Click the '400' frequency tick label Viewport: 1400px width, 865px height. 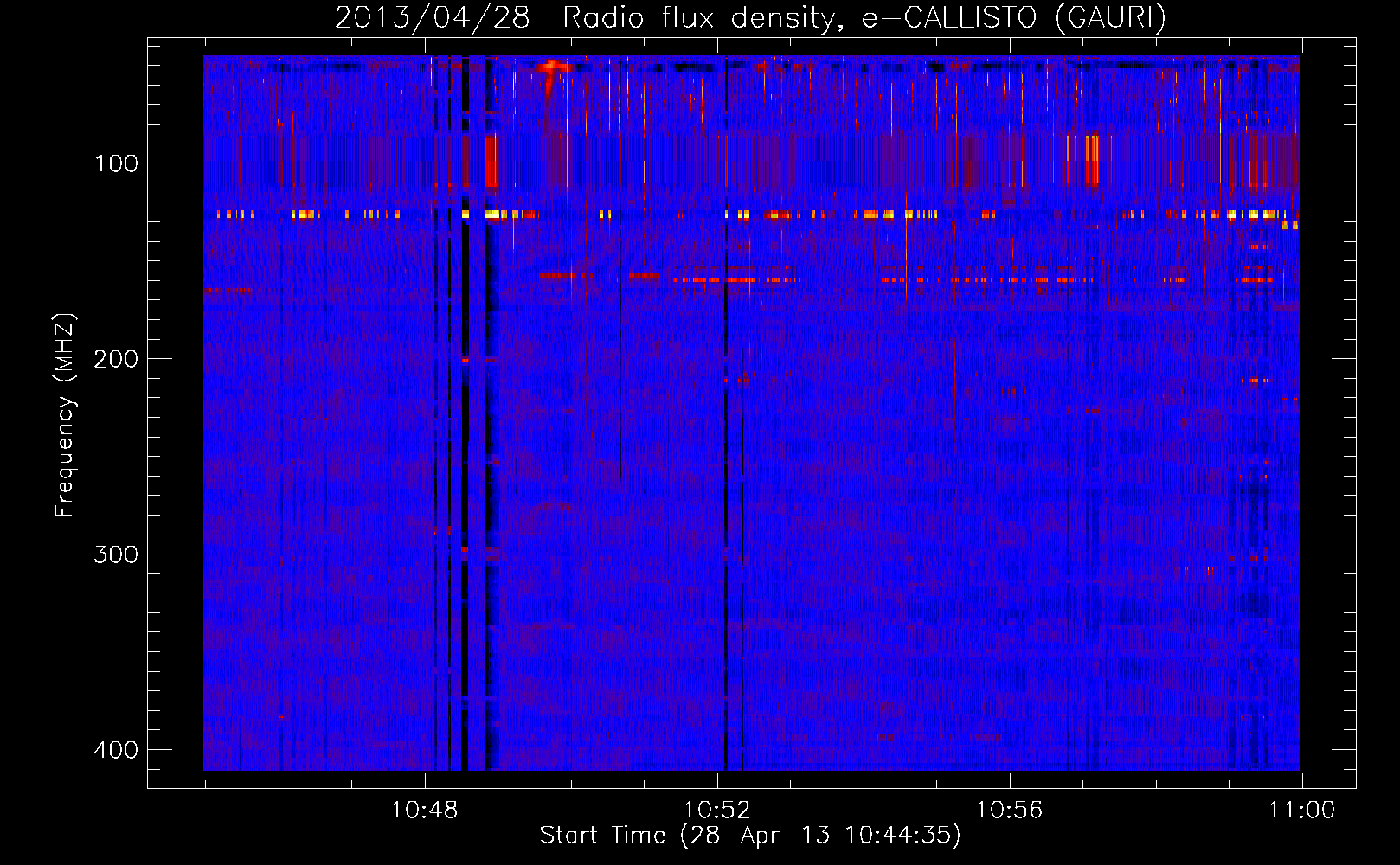point(116,750)
